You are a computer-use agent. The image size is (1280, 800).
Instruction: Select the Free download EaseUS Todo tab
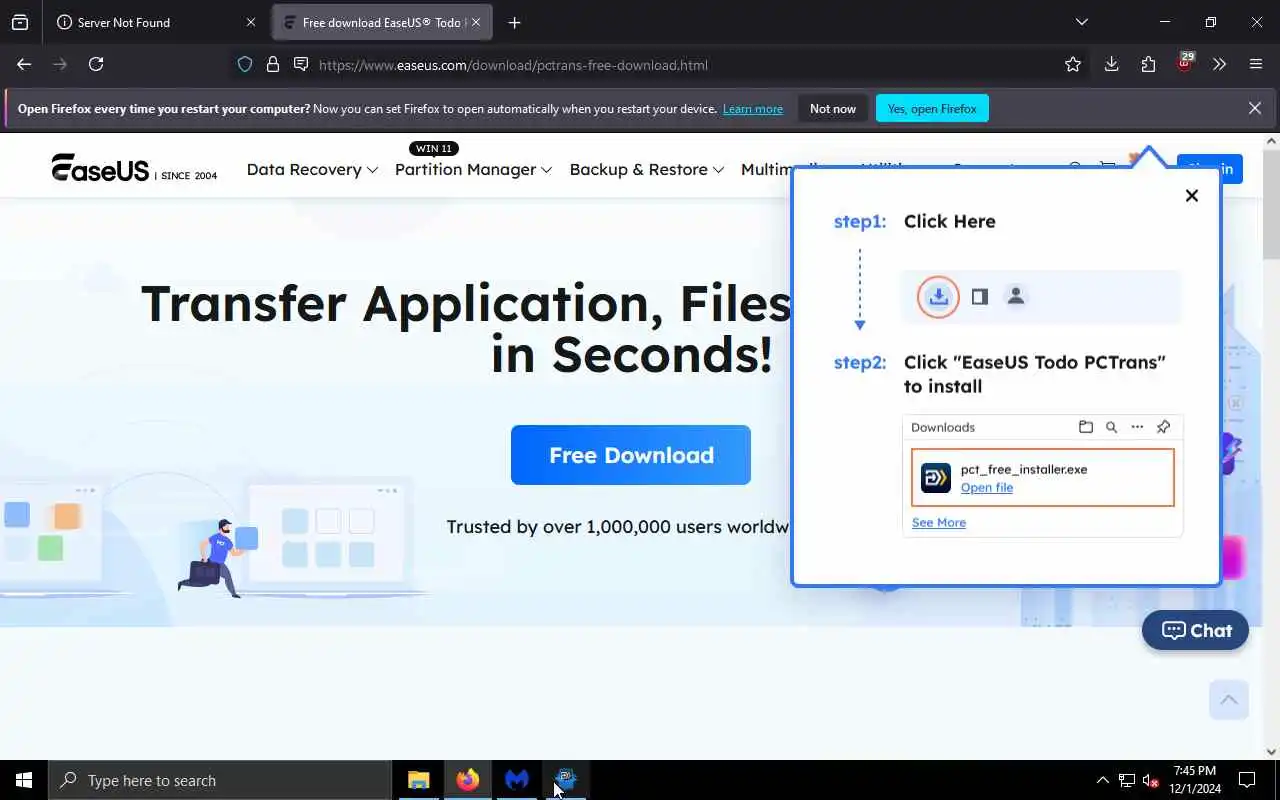pyautogui.click(x=382, y=22)
